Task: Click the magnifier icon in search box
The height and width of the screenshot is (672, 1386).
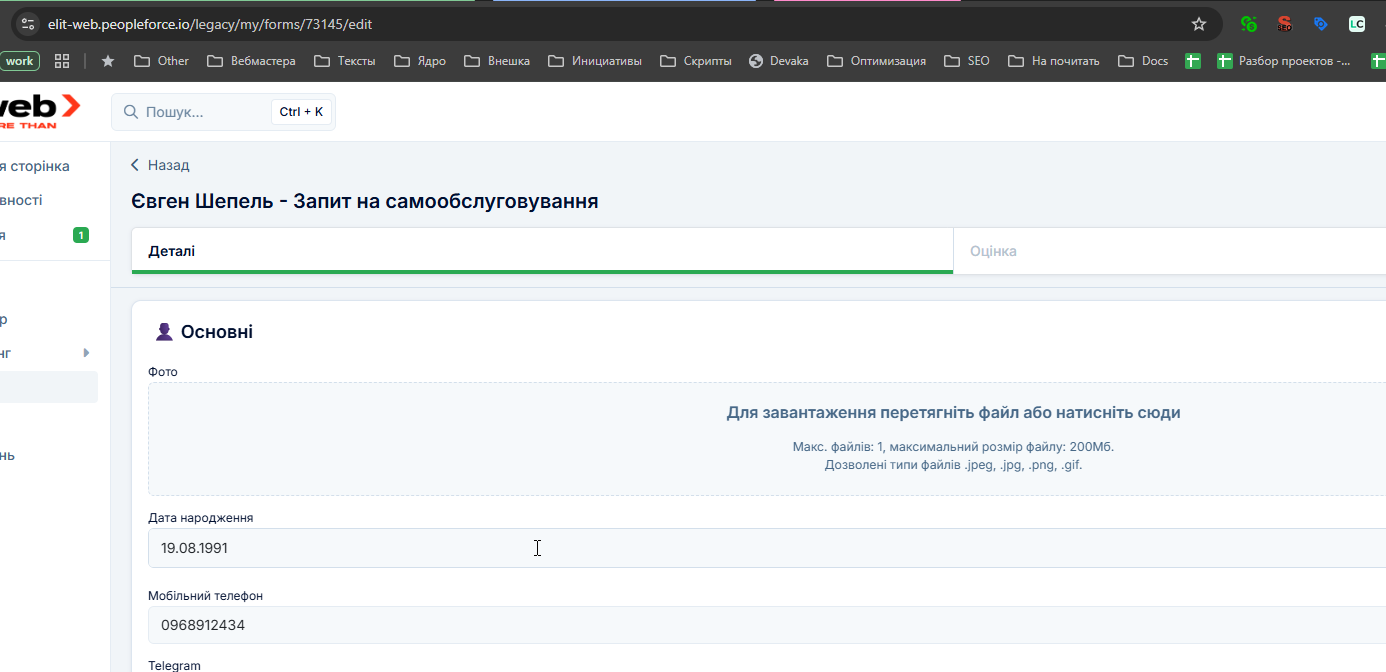Action: (130, 112)
